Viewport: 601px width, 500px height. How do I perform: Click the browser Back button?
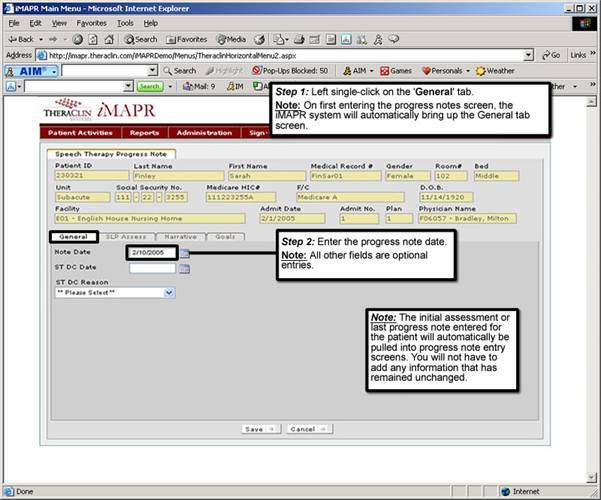[x=24, y=38]
